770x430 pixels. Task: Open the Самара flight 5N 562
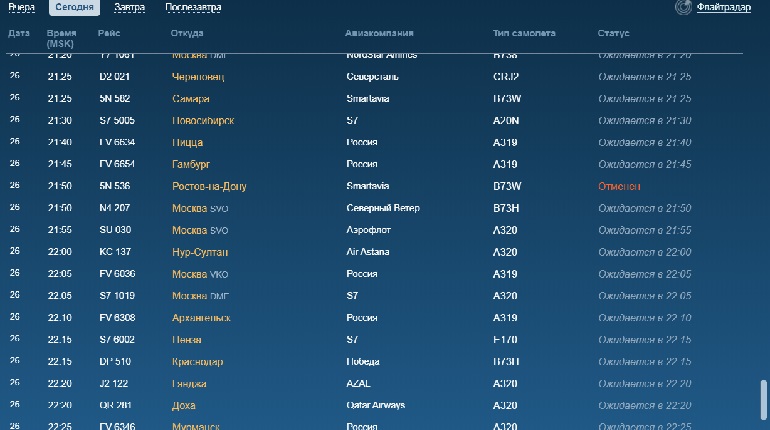coord(113,98)
